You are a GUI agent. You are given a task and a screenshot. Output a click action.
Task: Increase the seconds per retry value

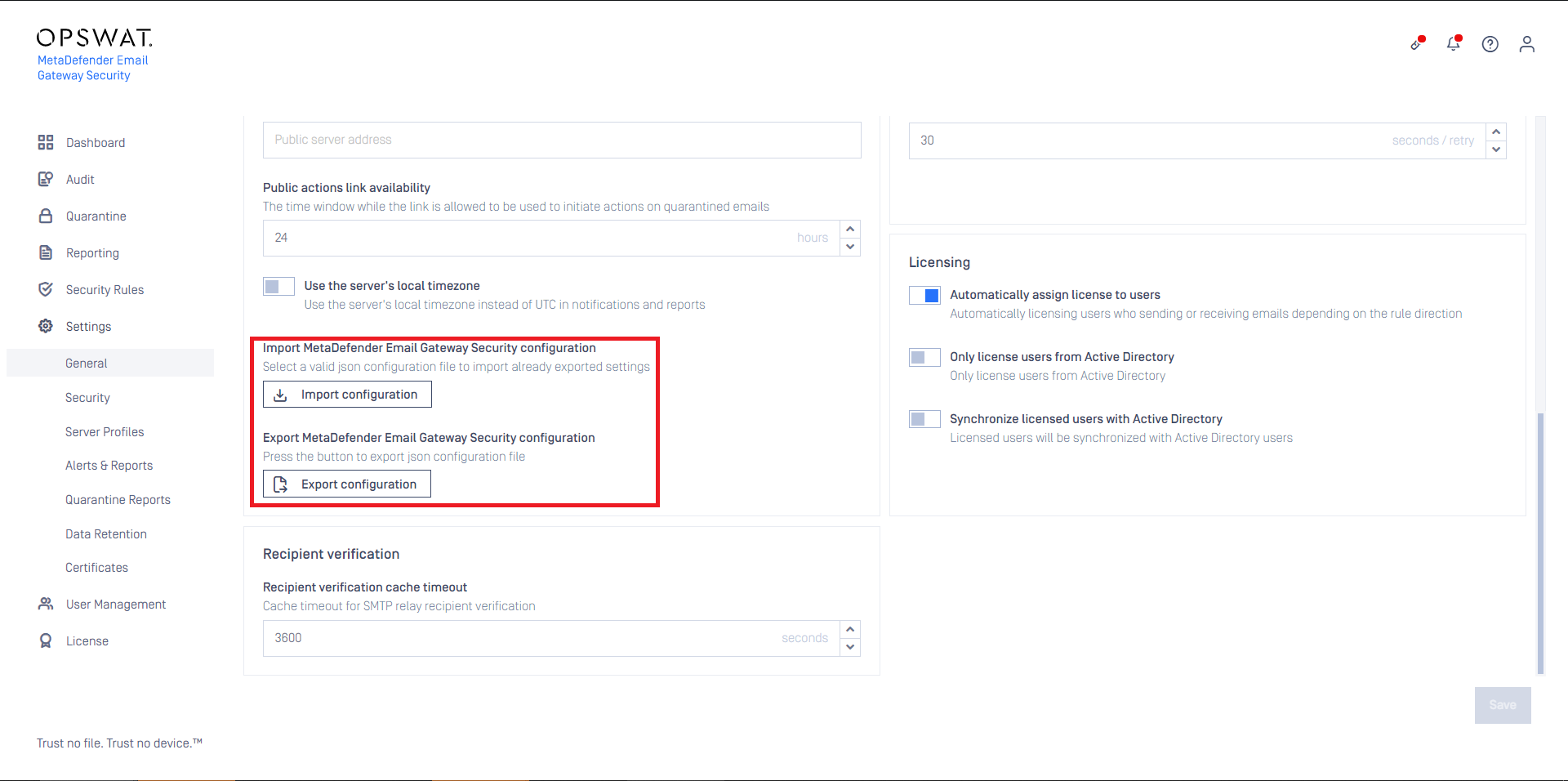(x=1496, y=132)
